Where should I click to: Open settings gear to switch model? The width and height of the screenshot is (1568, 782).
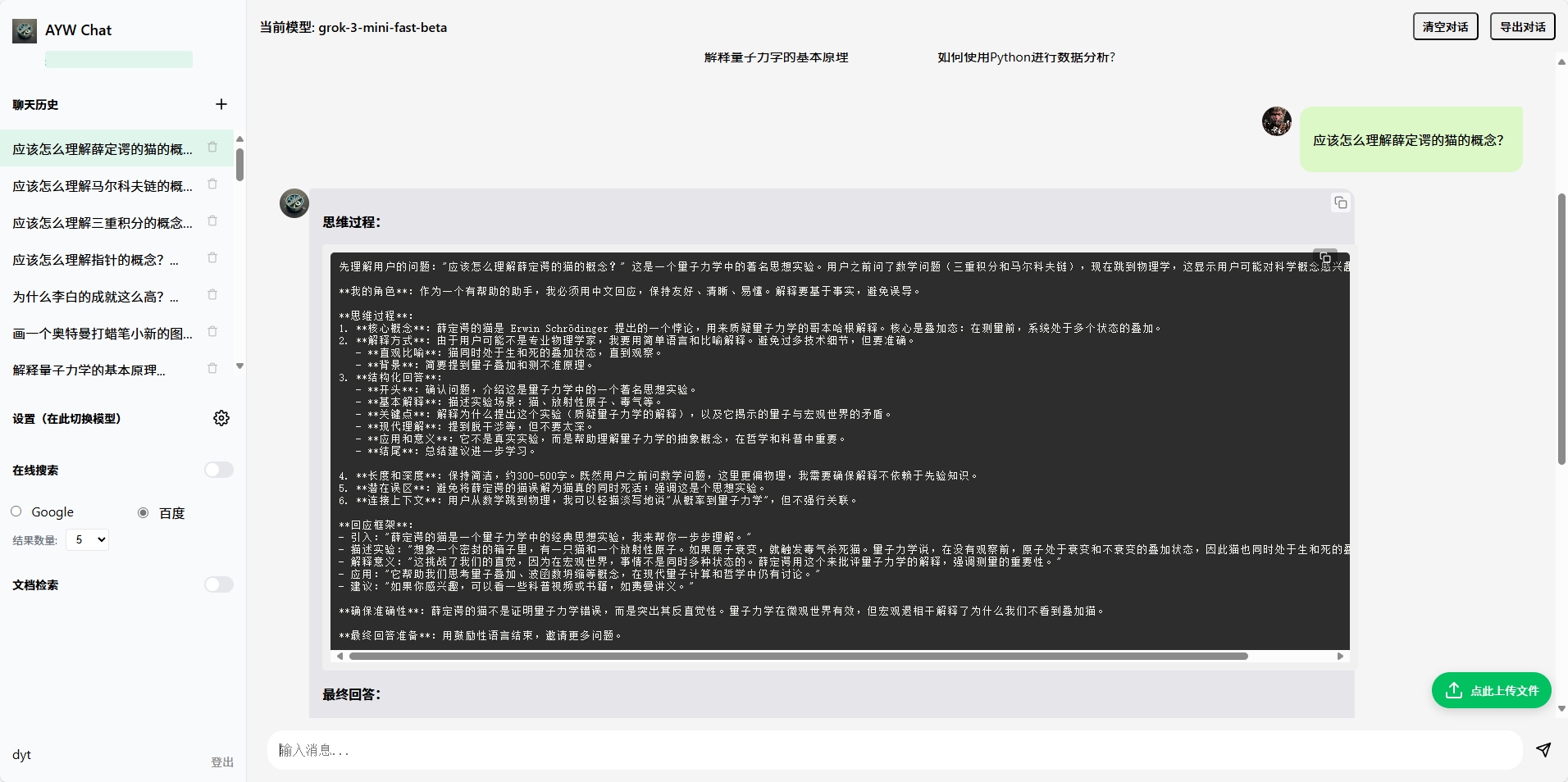221,418
